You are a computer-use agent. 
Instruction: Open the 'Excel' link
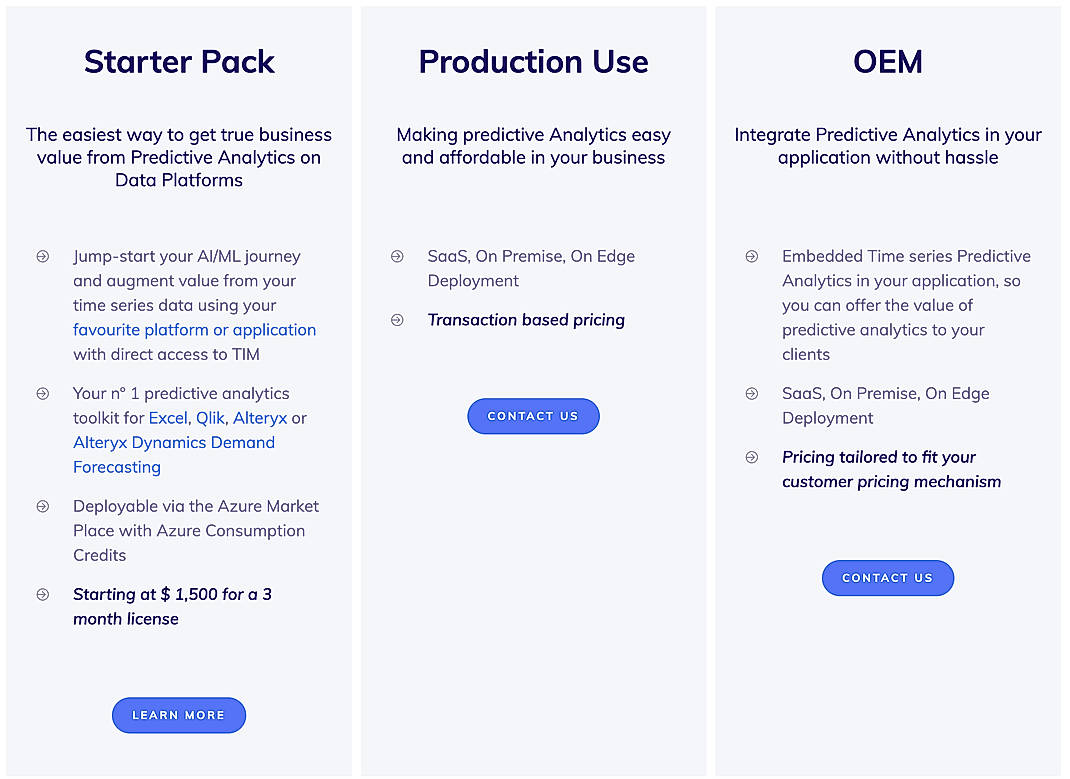click(168, 418)
